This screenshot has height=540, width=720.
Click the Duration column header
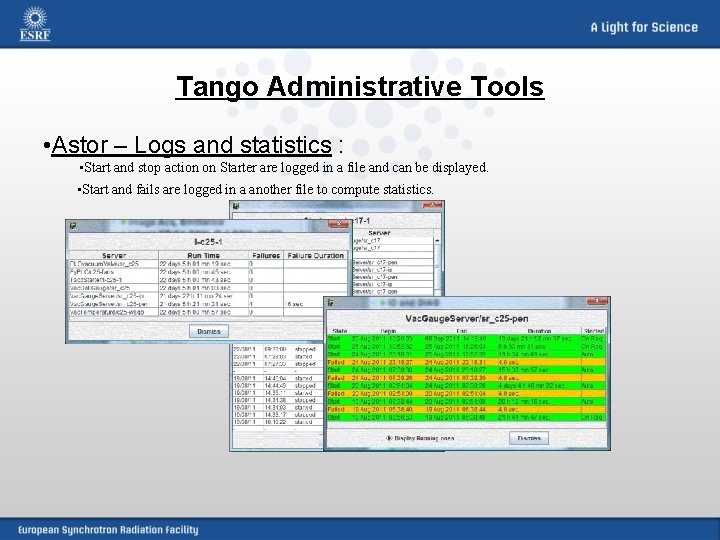pyautogui.click(x=539, y=331)
